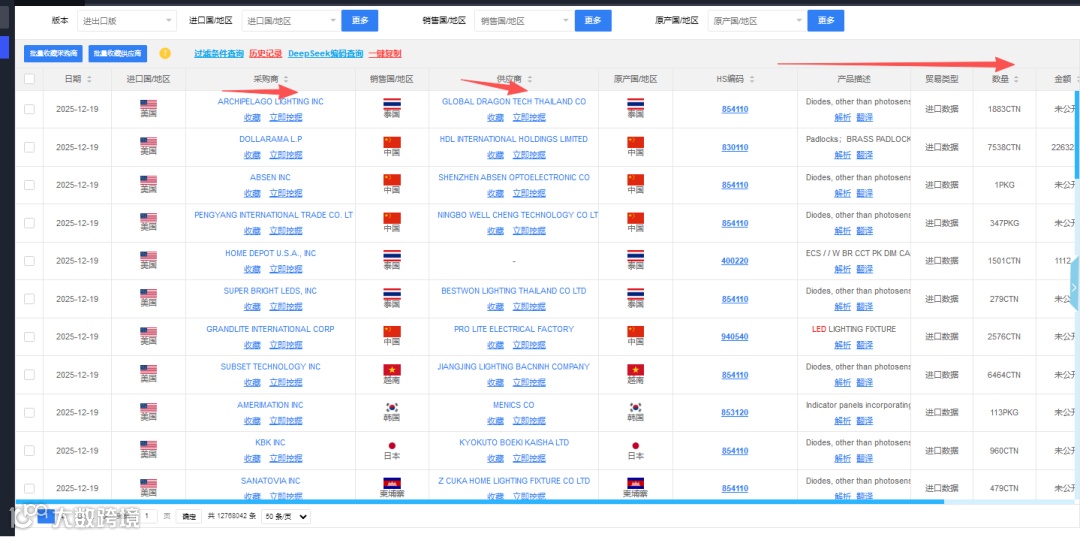Click 收藏 under HDL INTERNATIONAL HOLDINGS LIMITED
The height and width of the screenshot is (537, 1080).
coord(496,155)
